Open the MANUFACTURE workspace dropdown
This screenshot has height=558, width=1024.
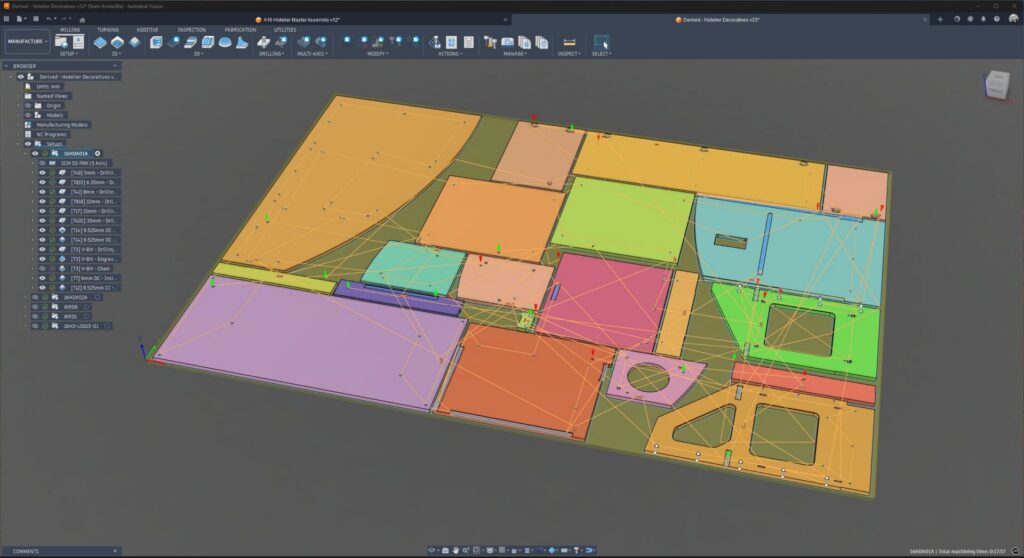click(27, 41)
